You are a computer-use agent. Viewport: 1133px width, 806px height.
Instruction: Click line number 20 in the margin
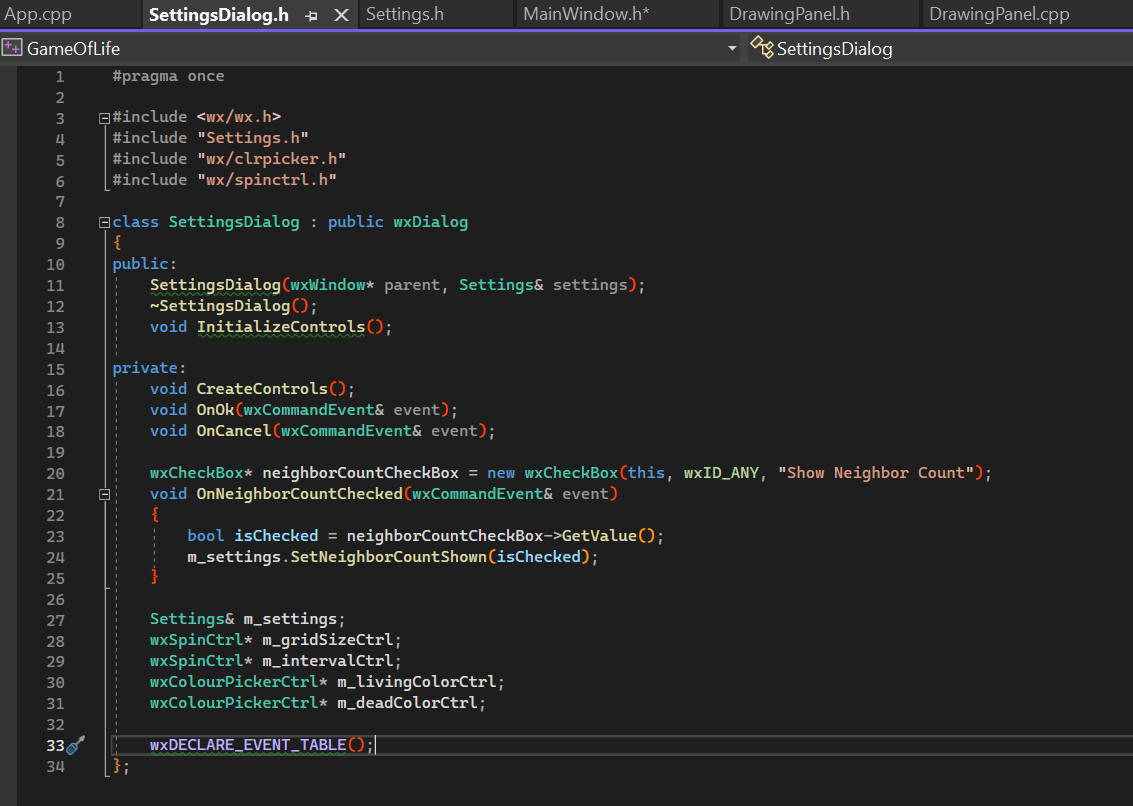[55, 473]
